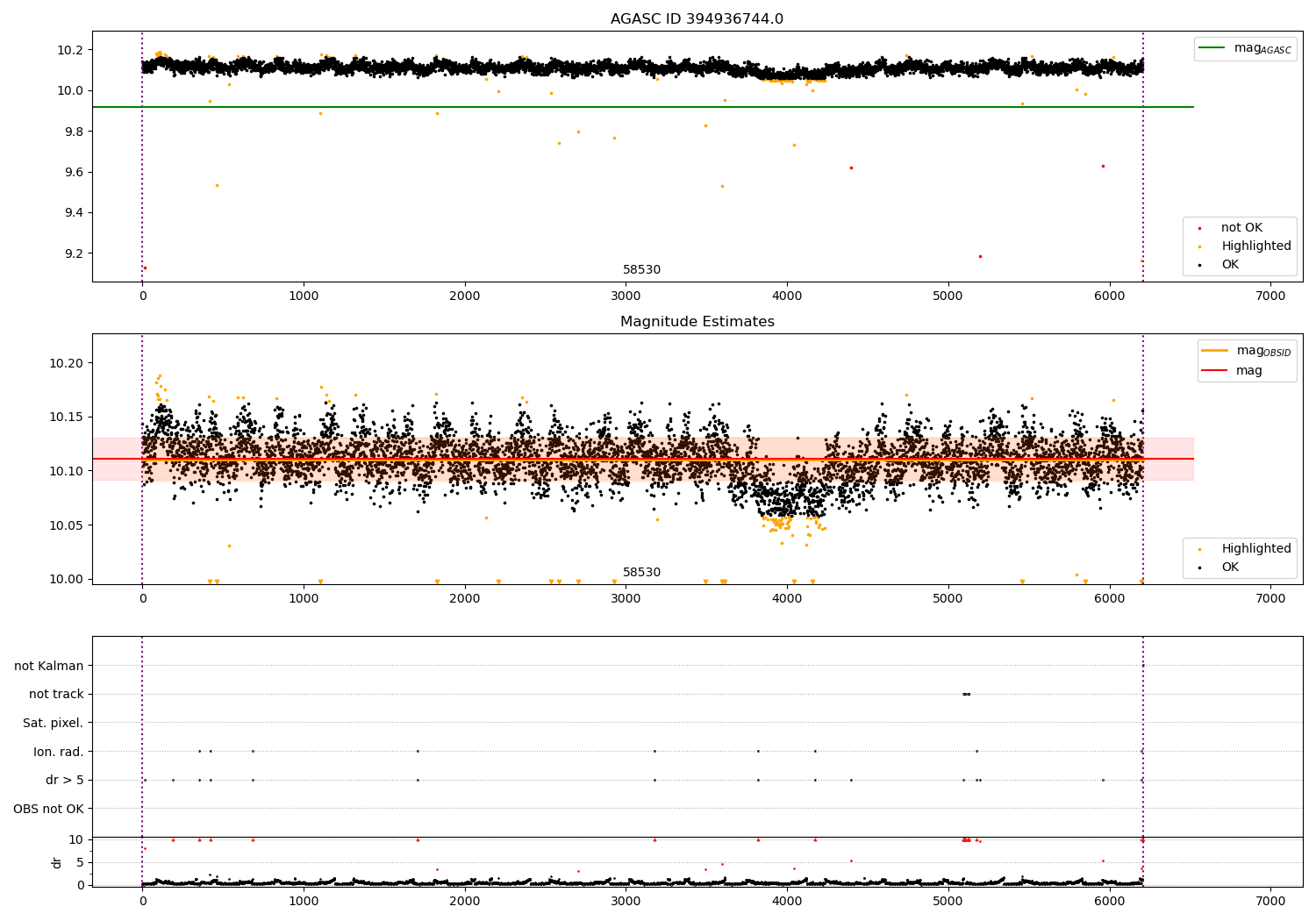Click the green mag AGASC legend line

click(x=1212, y=48)
